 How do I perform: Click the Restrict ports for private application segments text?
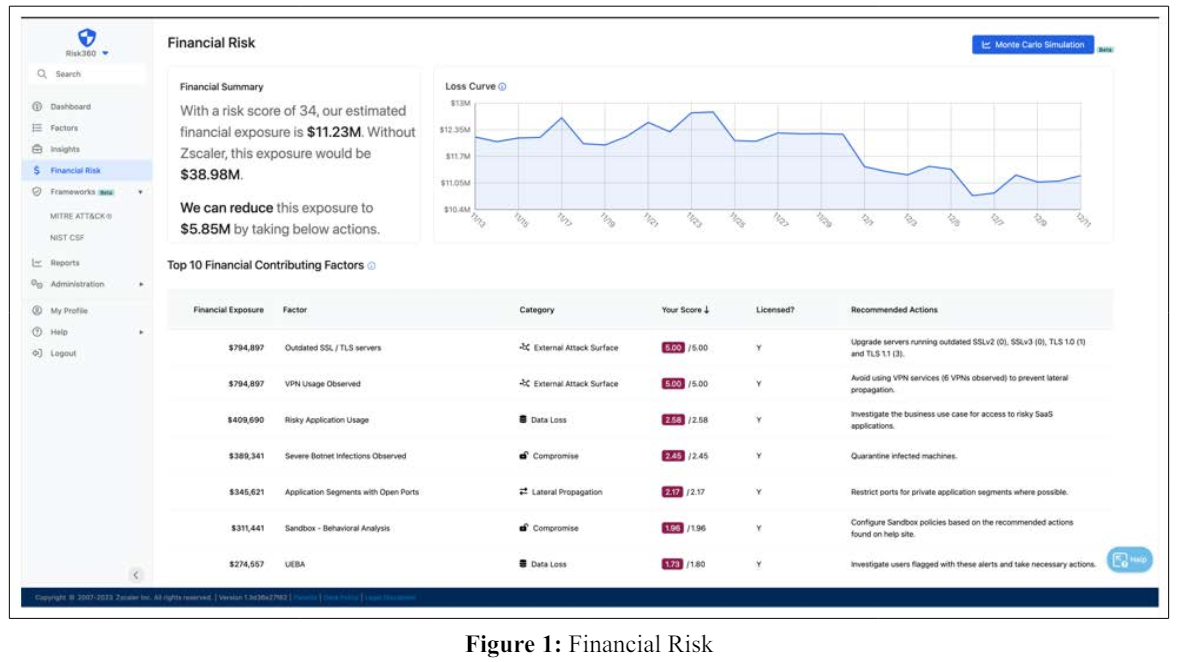coord(959,492)
